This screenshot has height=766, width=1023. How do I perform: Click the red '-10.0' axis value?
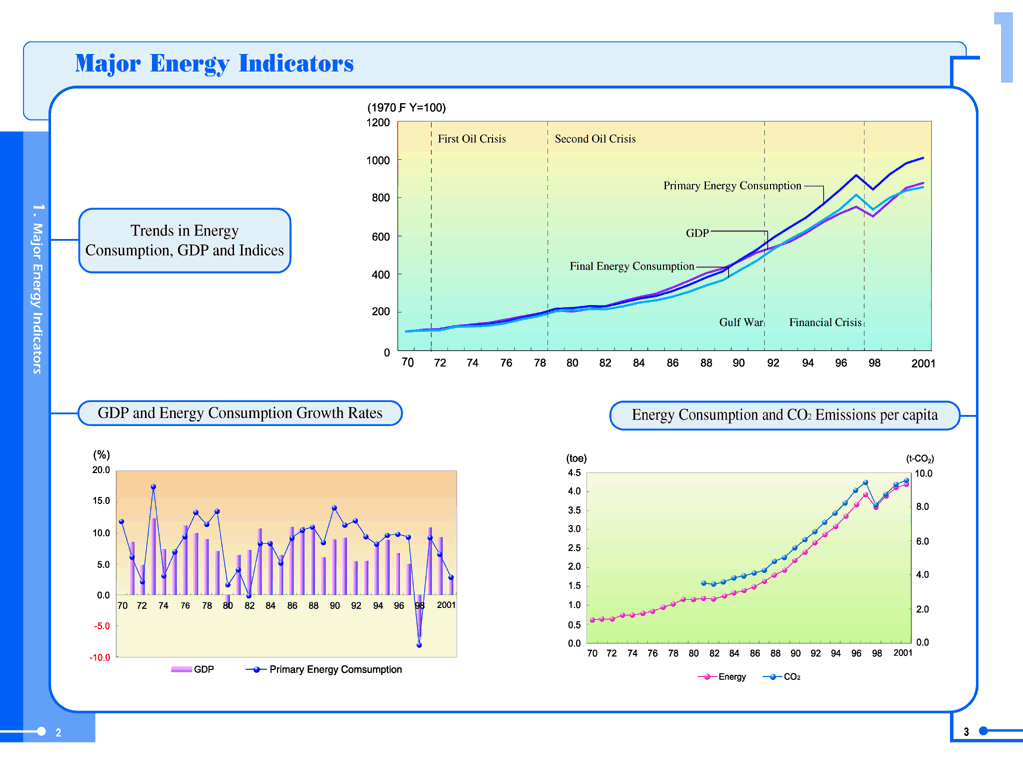click(100, 658)
